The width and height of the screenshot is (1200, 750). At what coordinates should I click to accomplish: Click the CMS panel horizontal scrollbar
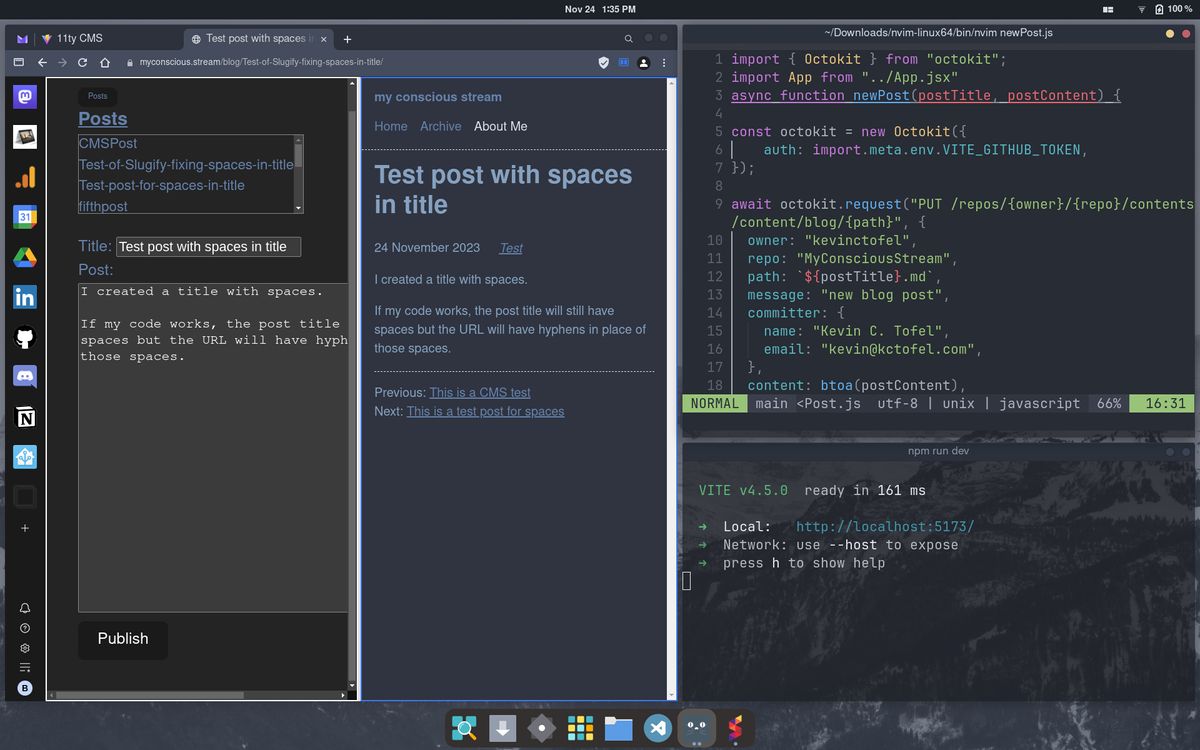(150, 695)
